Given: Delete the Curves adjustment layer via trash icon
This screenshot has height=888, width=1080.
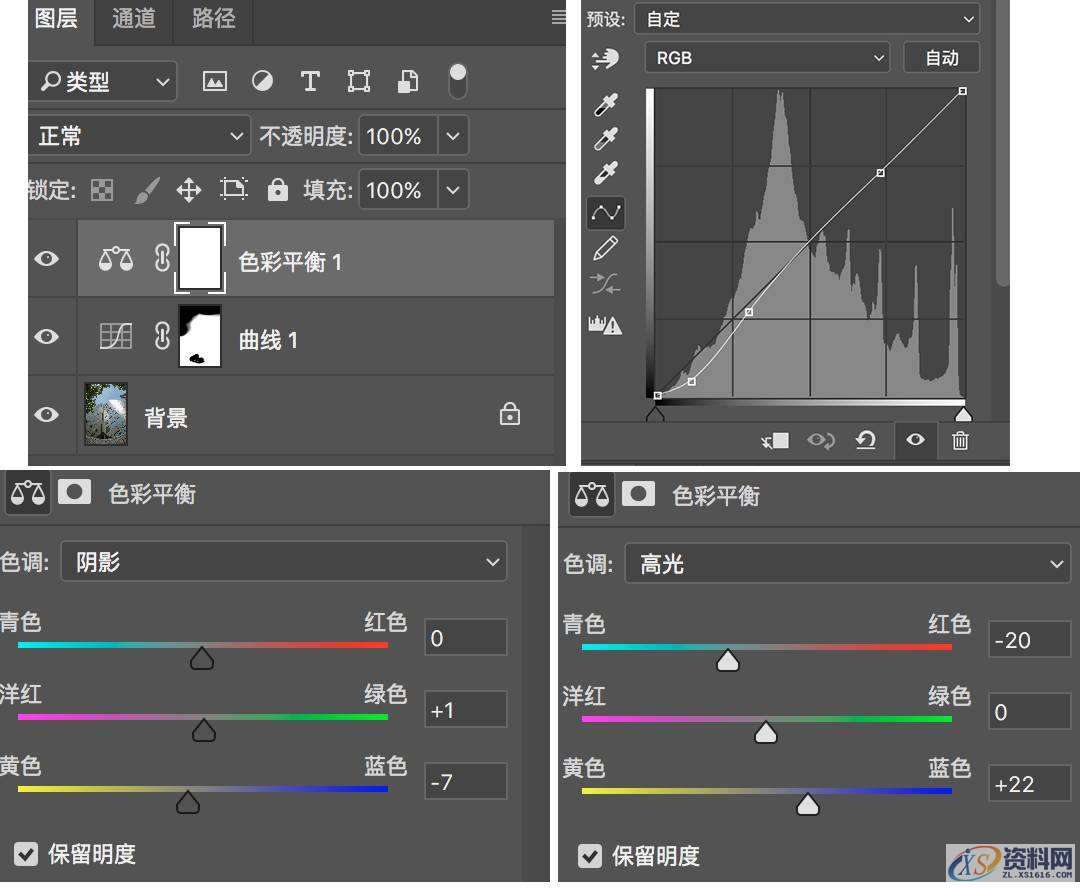Looking at the screenshot, I should 959,440.
